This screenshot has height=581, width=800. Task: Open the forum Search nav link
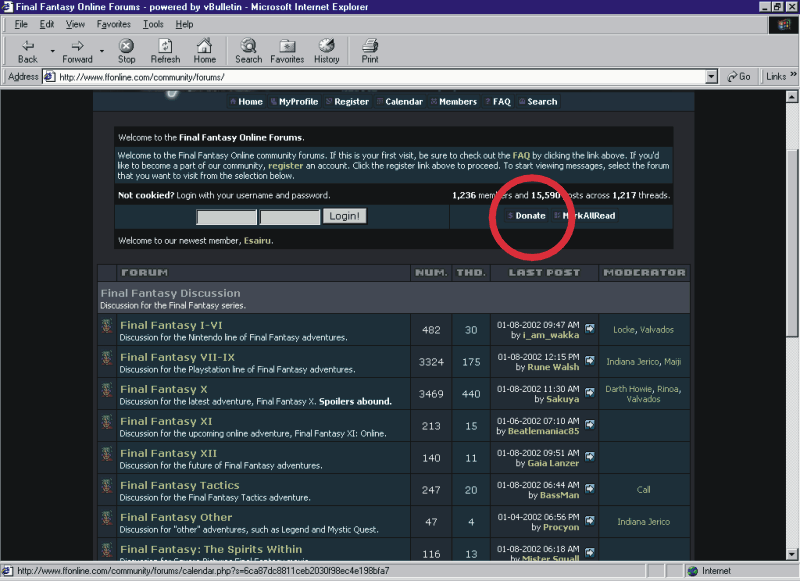[x=538, y=102]
